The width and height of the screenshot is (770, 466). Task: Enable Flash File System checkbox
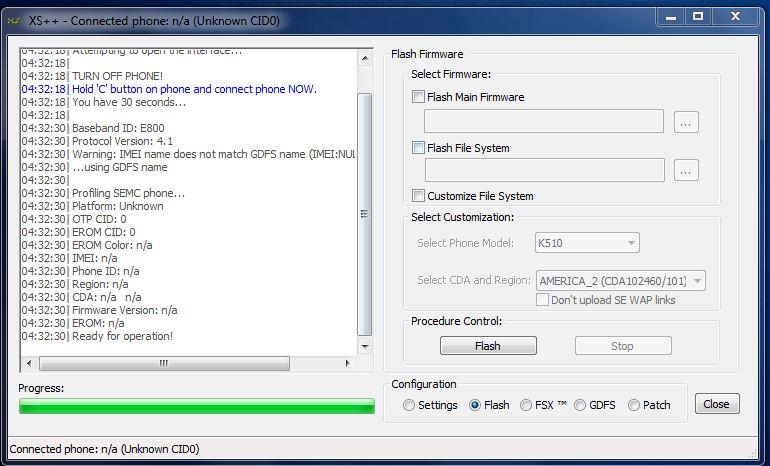tap(419, 148)
